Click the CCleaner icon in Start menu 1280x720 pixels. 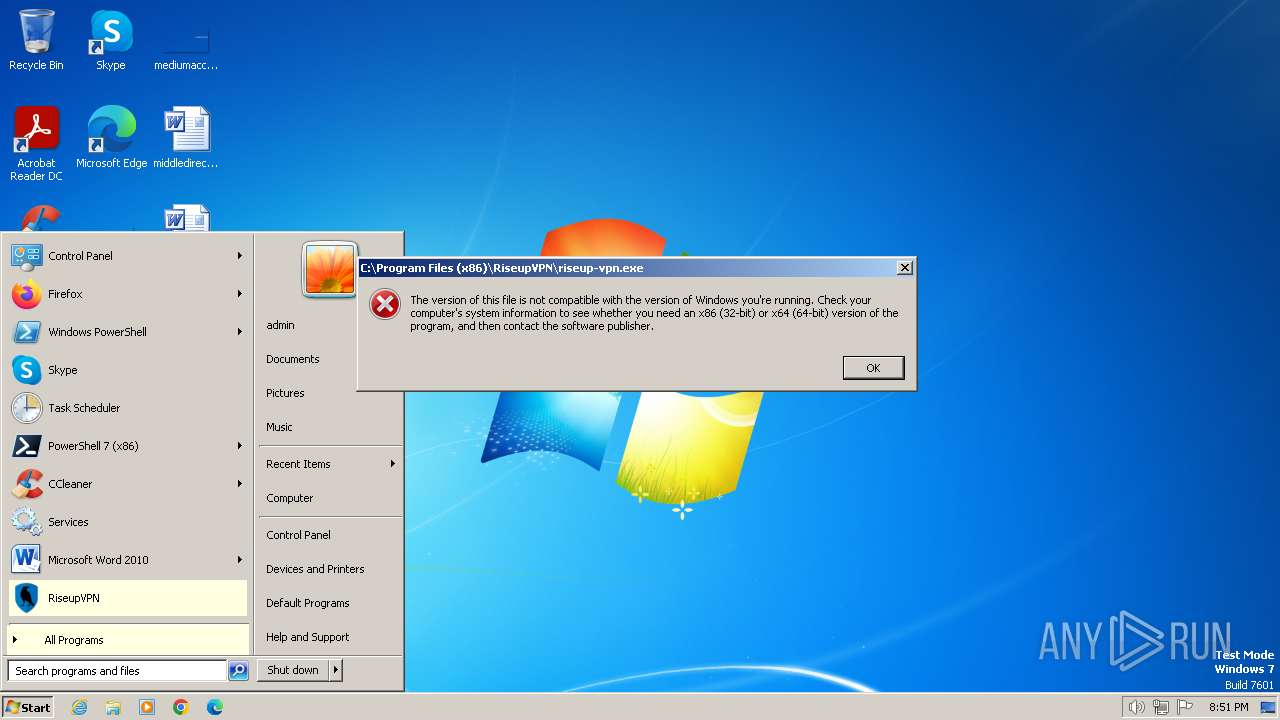coord(26,484)
